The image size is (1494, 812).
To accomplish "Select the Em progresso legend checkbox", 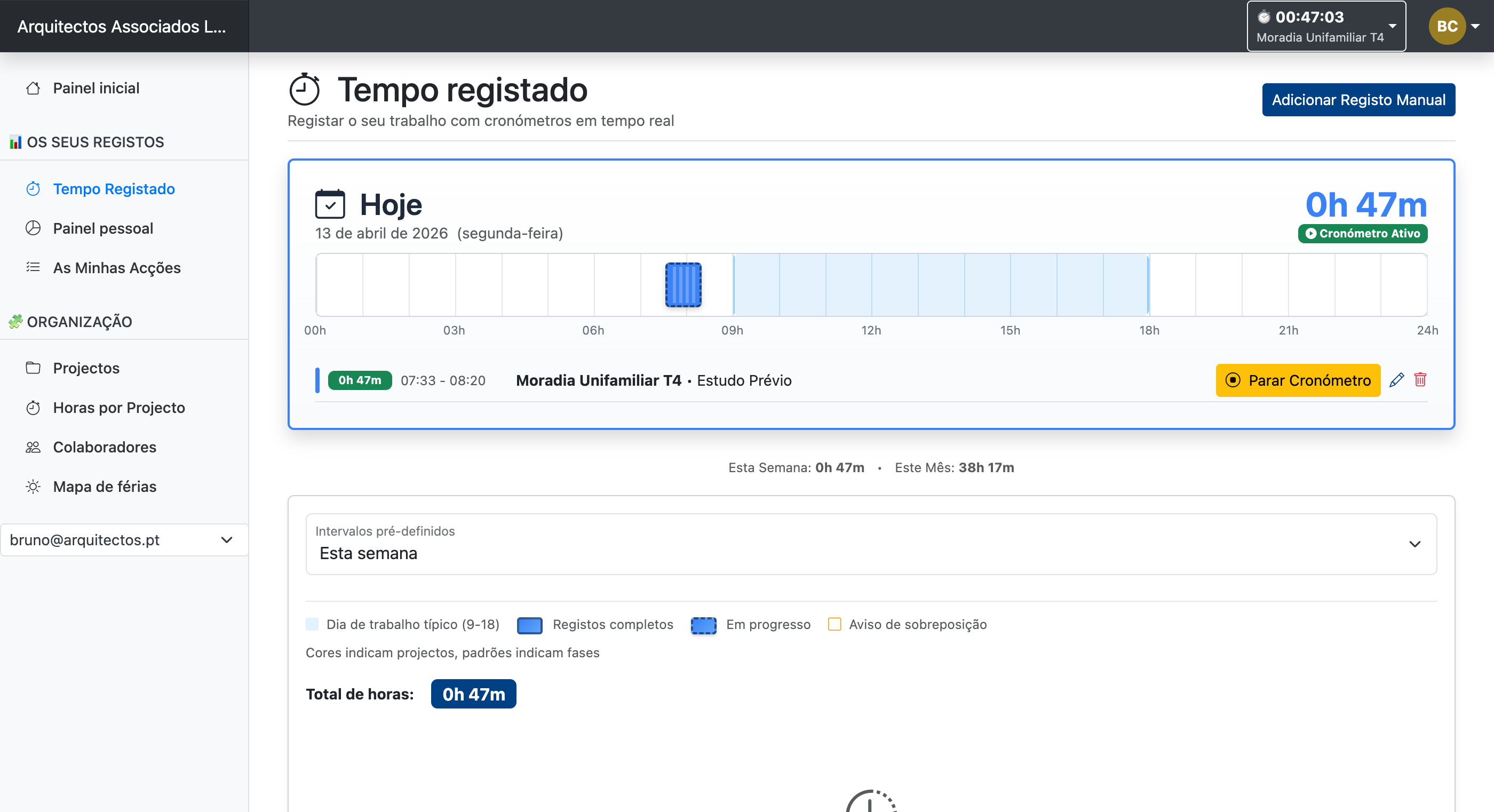I will [x=703, y=625].
